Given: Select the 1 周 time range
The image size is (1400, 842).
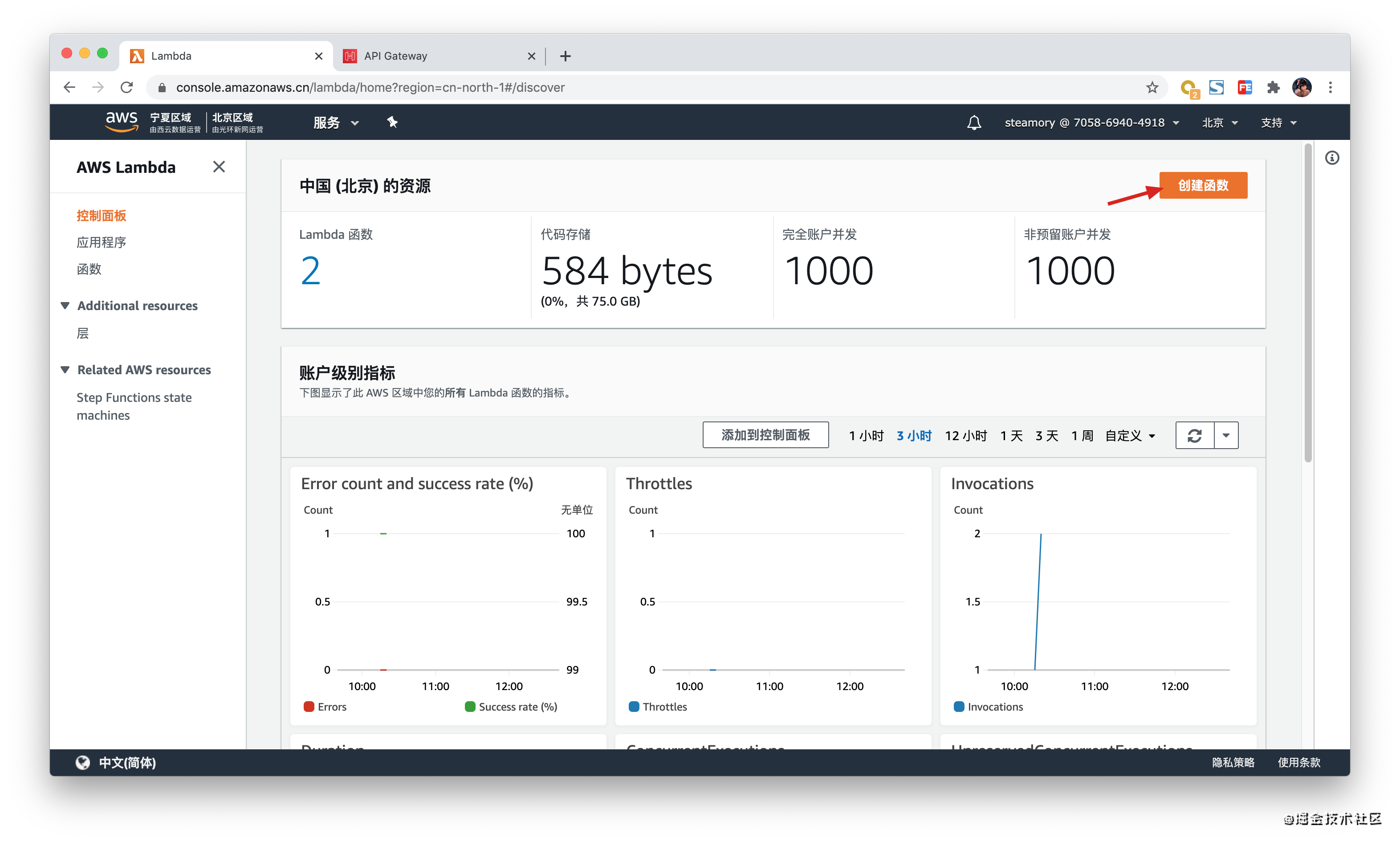Looking at the screenshot, I should tap(1081, 436).
